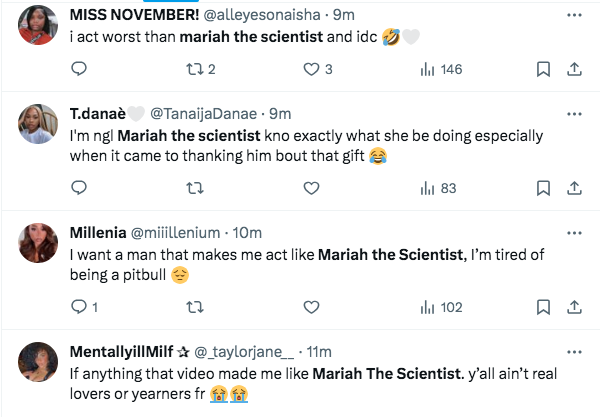600x417 pixels.
Task: Like the MISS NOVEMBER! tweet
Action: pyautogui.click(x=311, y=69)
